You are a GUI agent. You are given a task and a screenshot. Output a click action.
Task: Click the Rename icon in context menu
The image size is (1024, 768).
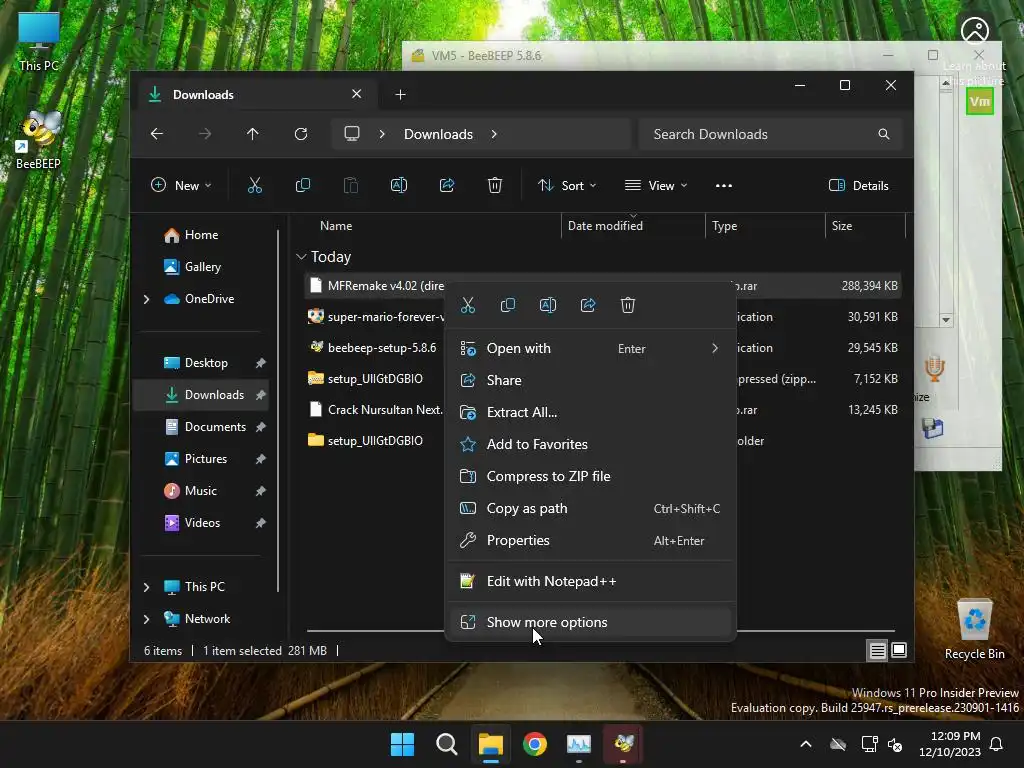pyautogui.click(x=548, y=305)
